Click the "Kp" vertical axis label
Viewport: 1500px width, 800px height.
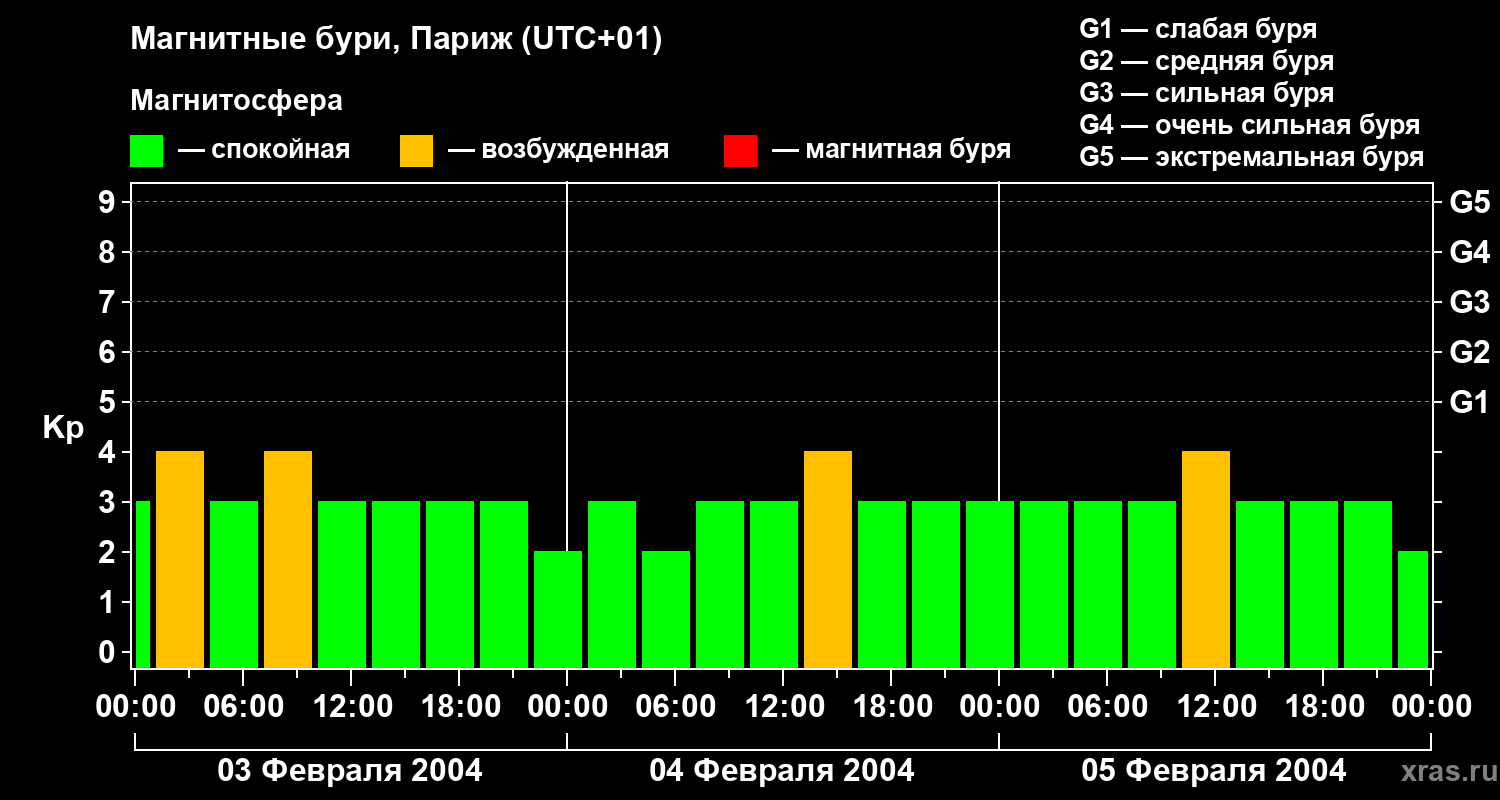(63, 427)
